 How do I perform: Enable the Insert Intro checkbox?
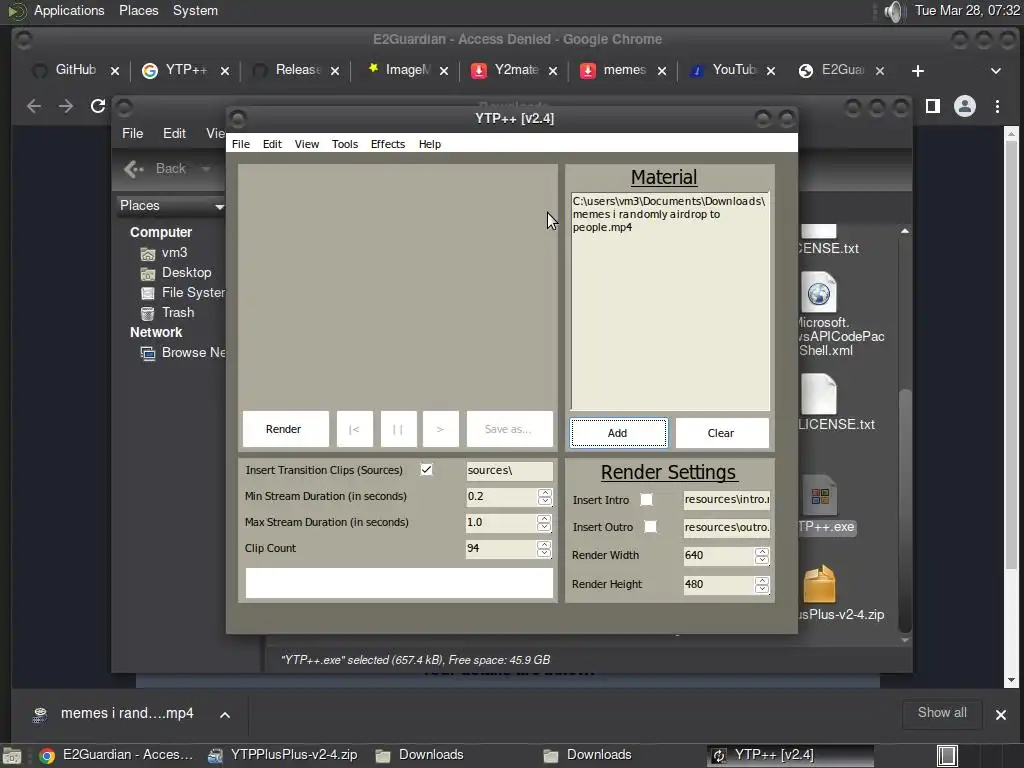[x=646, y=500]
